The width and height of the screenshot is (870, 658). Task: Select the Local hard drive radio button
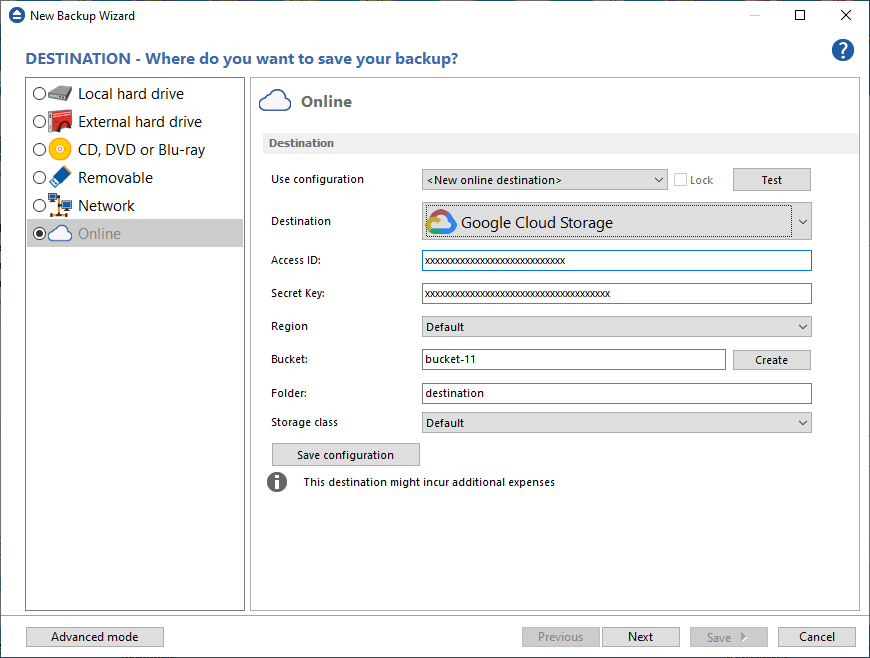point(39,93)
